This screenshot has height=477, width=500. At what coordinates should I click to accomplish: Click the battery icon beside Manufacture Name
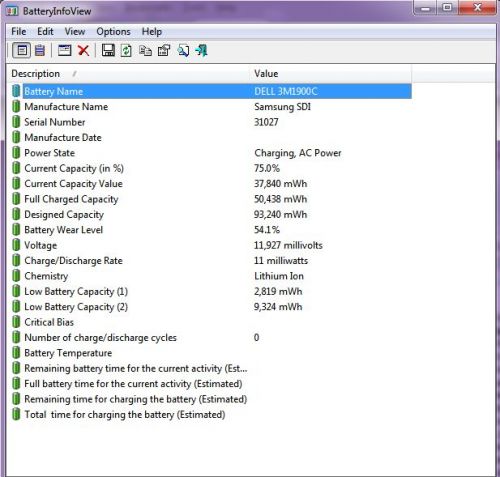[16, 106]
